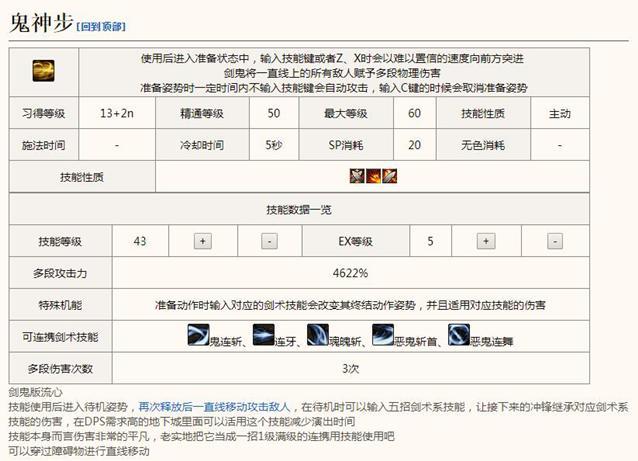Click the 习得等级 label cell
This screenshot has width=638, height=461.
pos(44,113)
